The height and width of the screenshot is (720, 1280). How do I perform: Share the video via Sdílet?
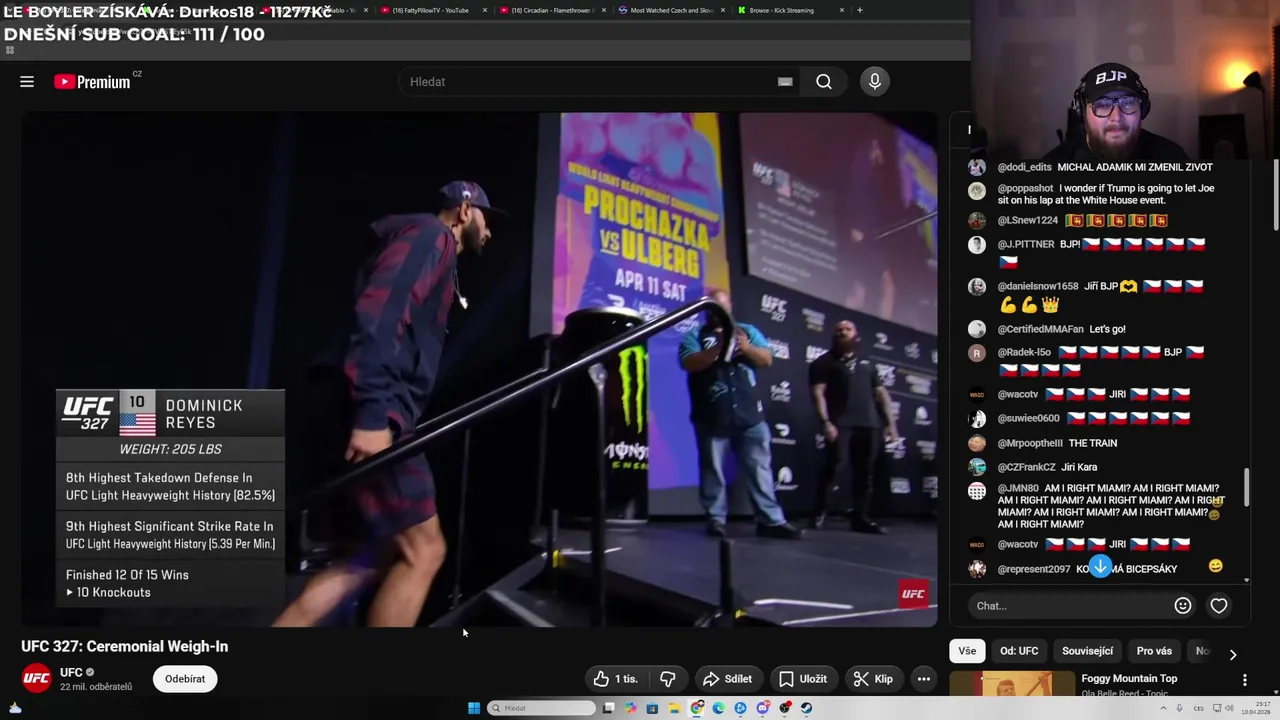[x=728, y=679]
